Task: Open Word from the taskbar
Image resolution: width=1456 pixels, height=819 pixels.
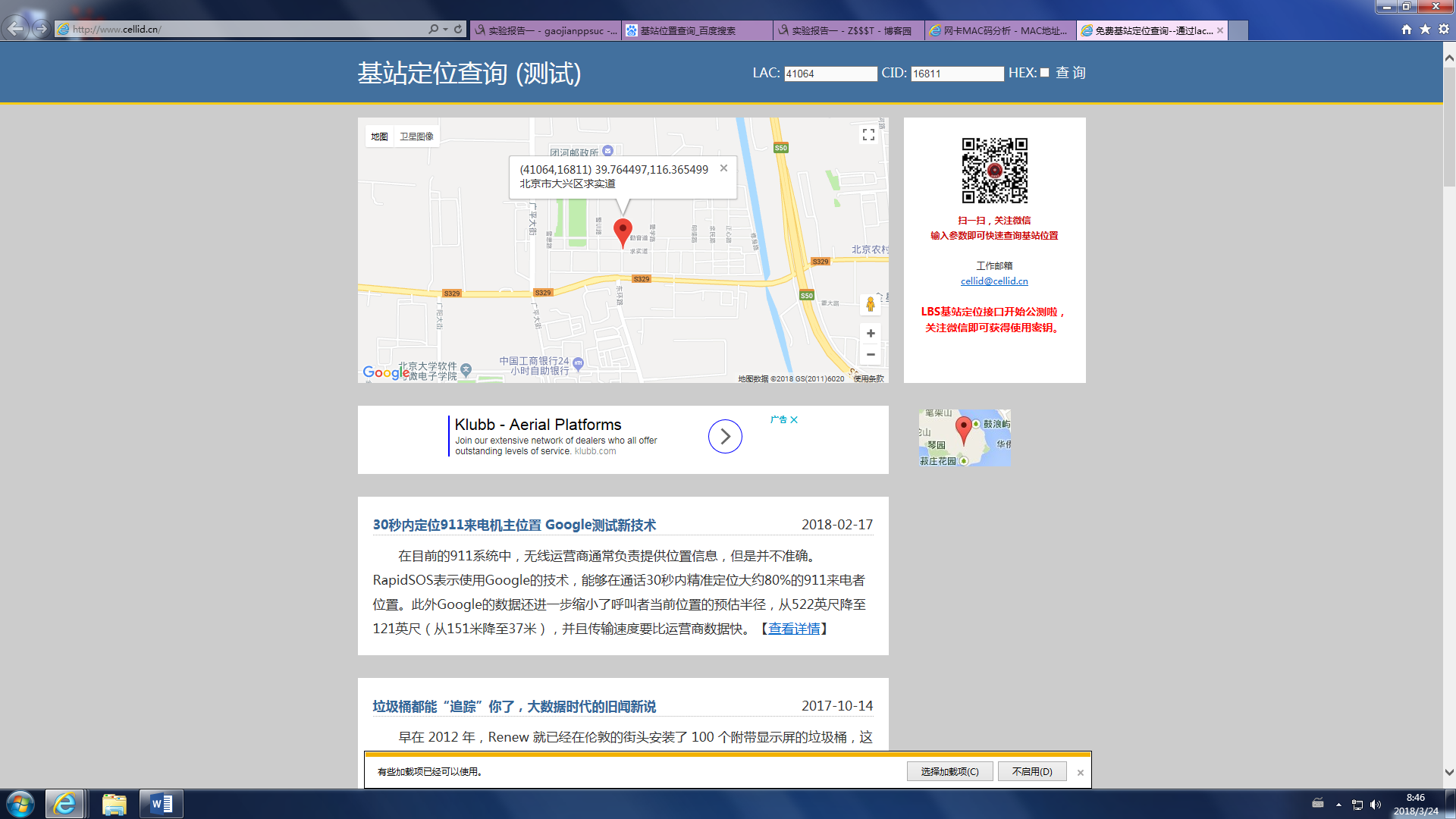Action: (162, 804)
